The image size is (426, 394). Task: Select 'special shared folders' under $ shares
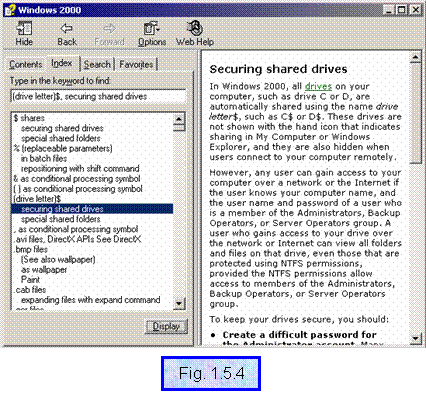[61, 138]
